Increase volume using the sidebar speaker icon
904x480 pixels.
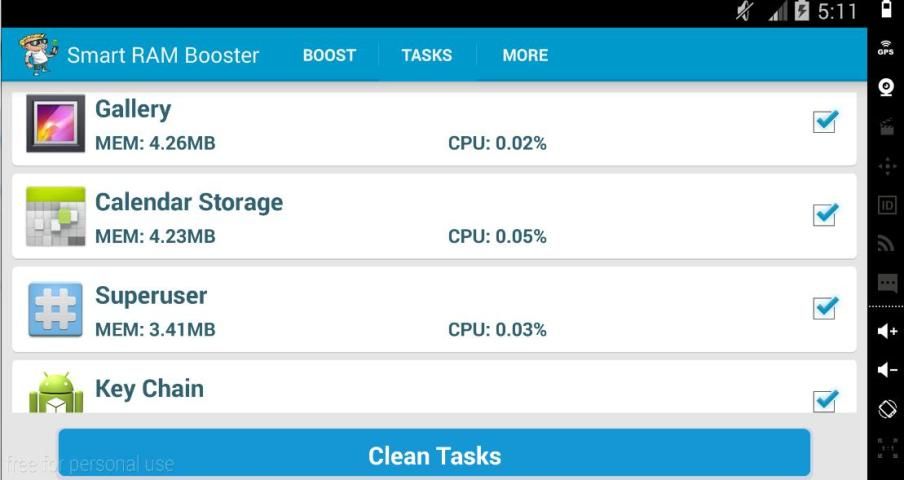(886, 331)
